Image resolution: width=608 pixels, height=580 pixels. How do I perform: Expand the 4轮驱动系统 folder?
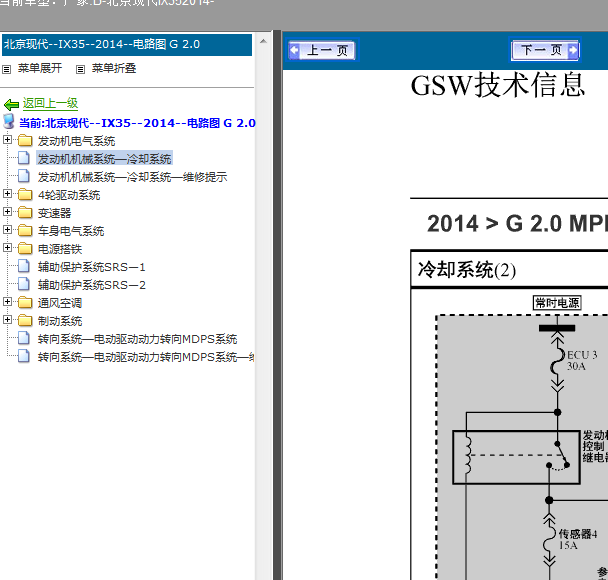(x=7, y=193)
